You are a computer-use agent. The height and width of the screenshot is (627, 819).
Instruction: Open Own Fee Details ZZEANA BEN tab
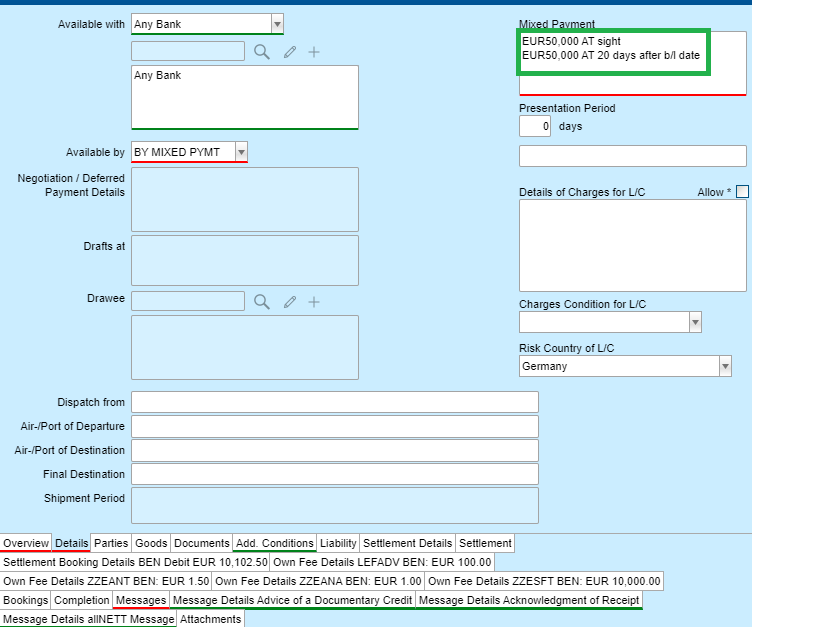coord(318,581)
